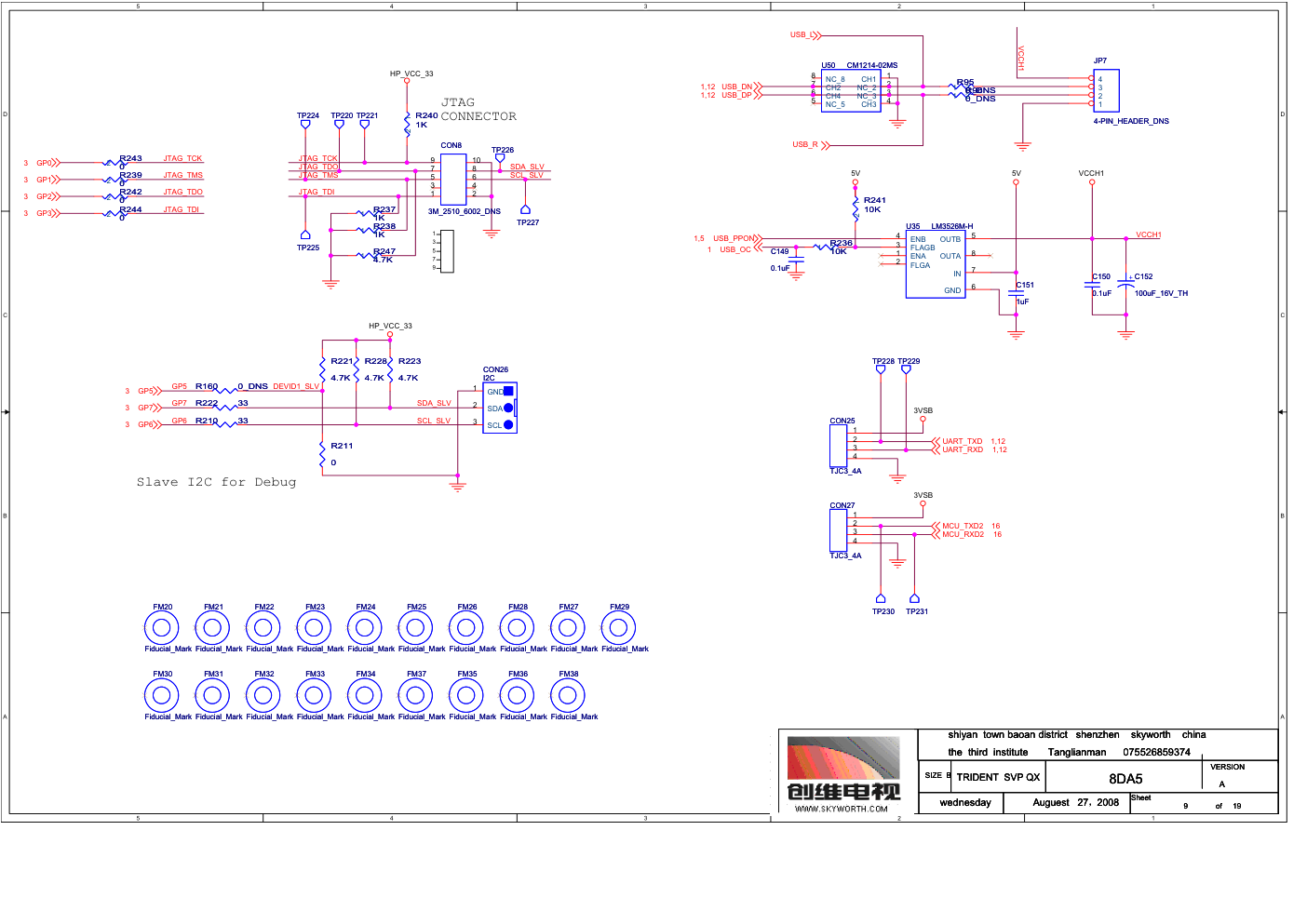Screen dimensions: 1307x924
Task: Click the TP224 test point marker
Action: point(305,125)
